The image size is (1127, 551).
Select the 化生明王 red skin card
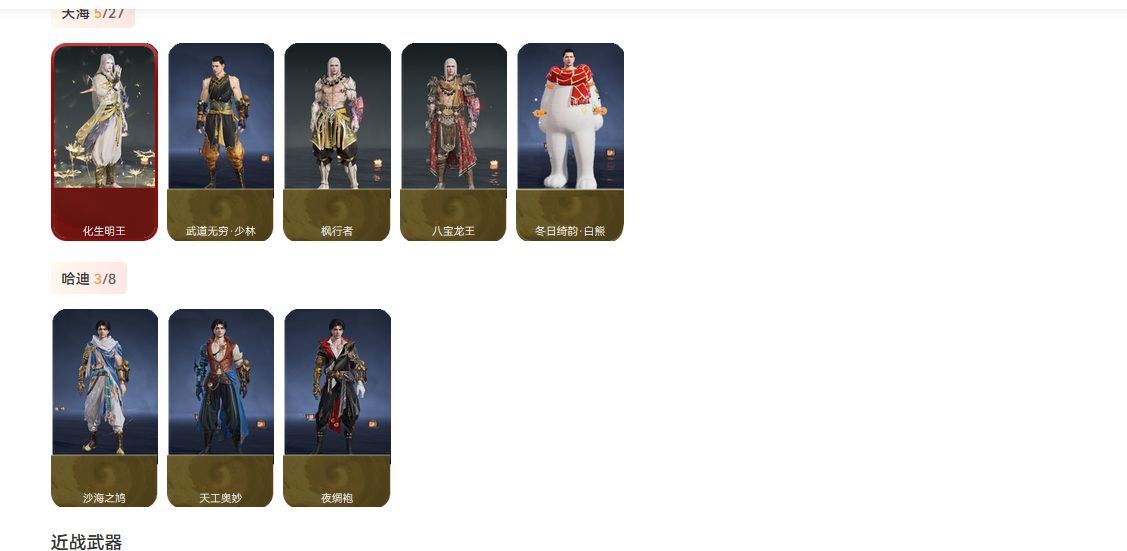tap(104, 142)
